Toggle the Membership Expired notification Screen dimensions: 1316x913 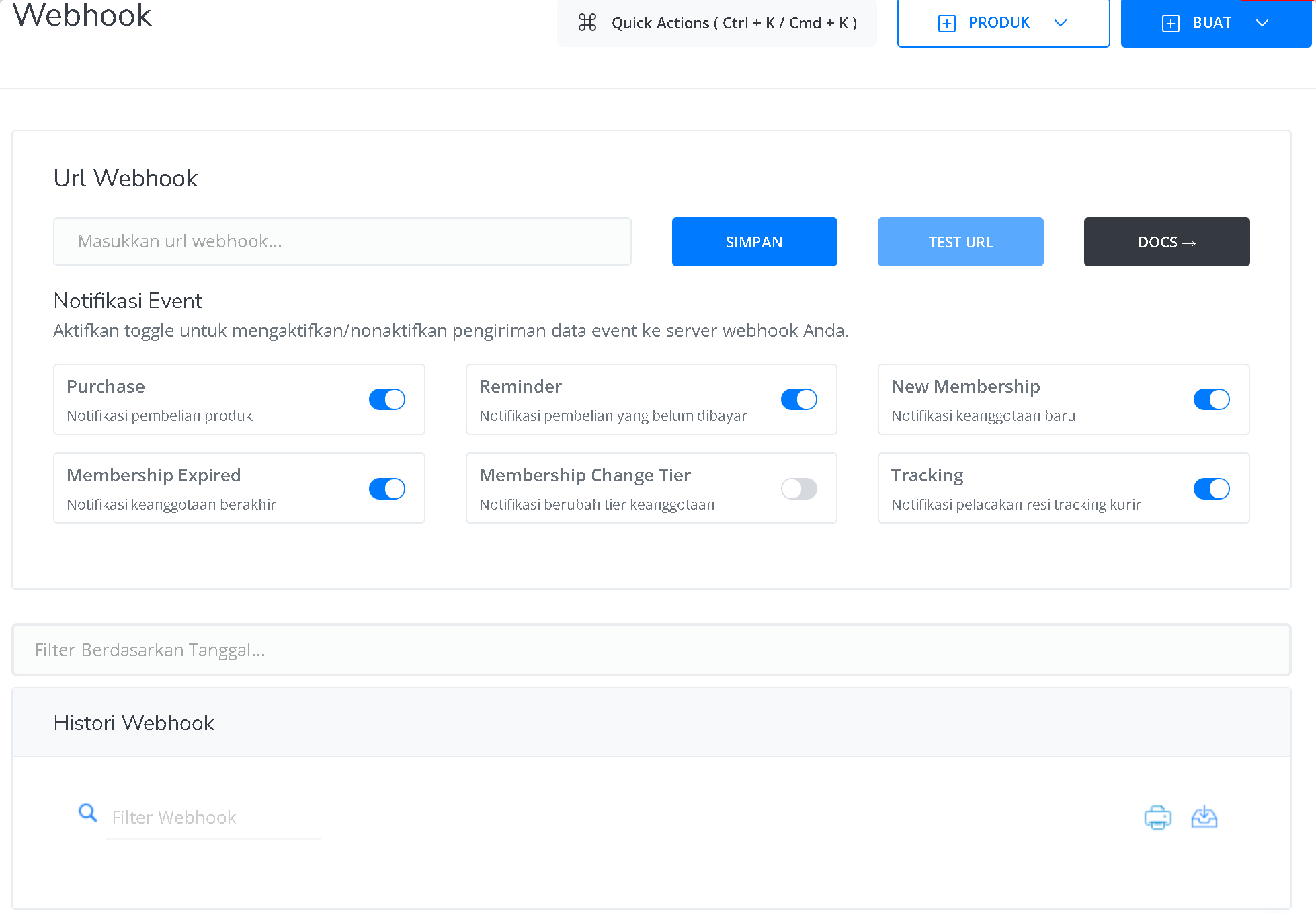click(387, 489)
